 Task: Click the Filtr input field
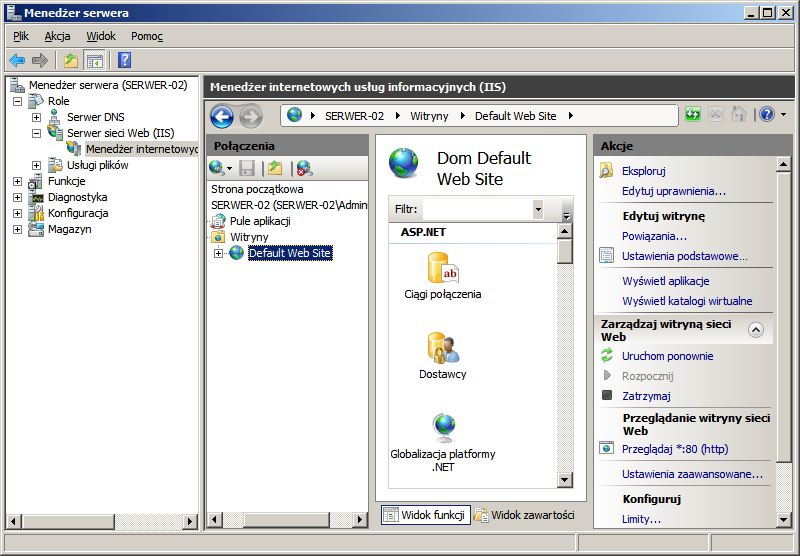click(x=478, y=209)
